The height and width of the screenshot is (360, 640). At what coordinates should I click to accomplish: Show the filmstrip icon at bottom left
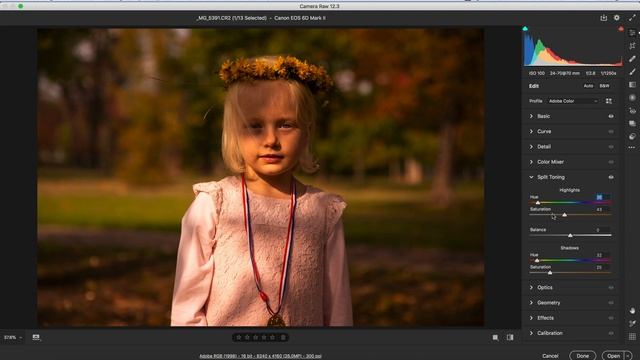(36, 337)
